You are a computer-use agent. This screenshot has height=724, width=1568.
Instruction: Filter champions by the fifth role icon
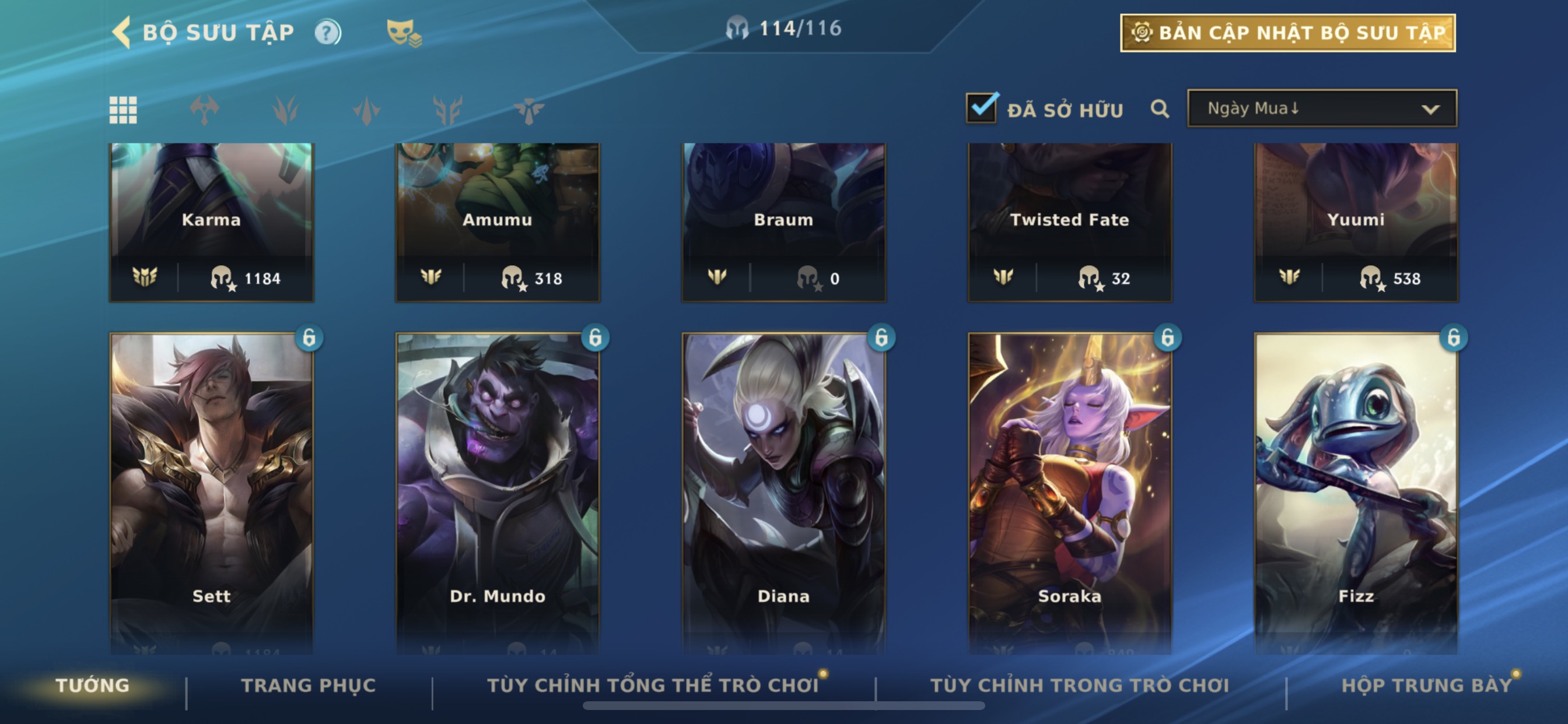[528, 110]
